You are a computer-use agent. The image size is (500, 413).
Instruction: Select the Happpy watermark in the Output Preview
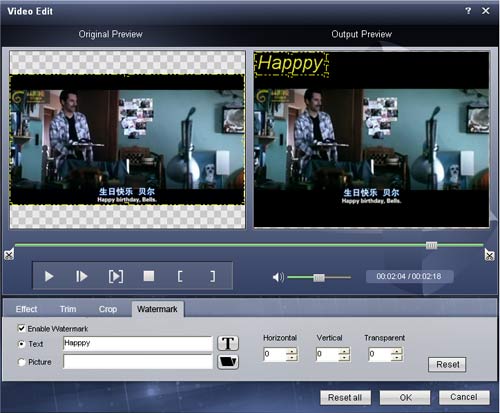pos(291,64)
